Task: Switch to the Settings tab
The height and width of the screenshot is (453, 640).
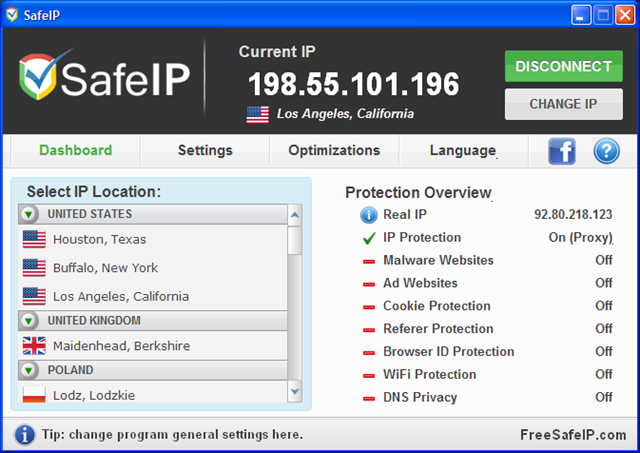Action: (x=205, y=150)
